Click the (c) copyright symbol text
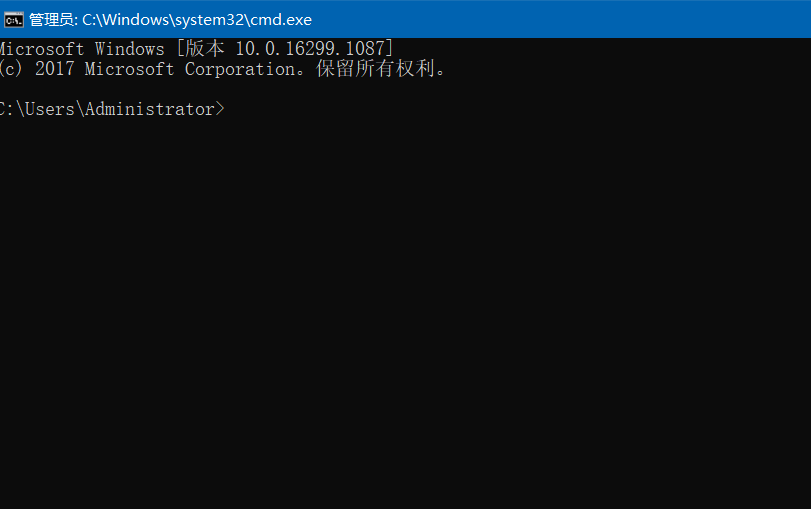Image resolution: width=811 pixels, height=509 pixels. click(11, 69)
